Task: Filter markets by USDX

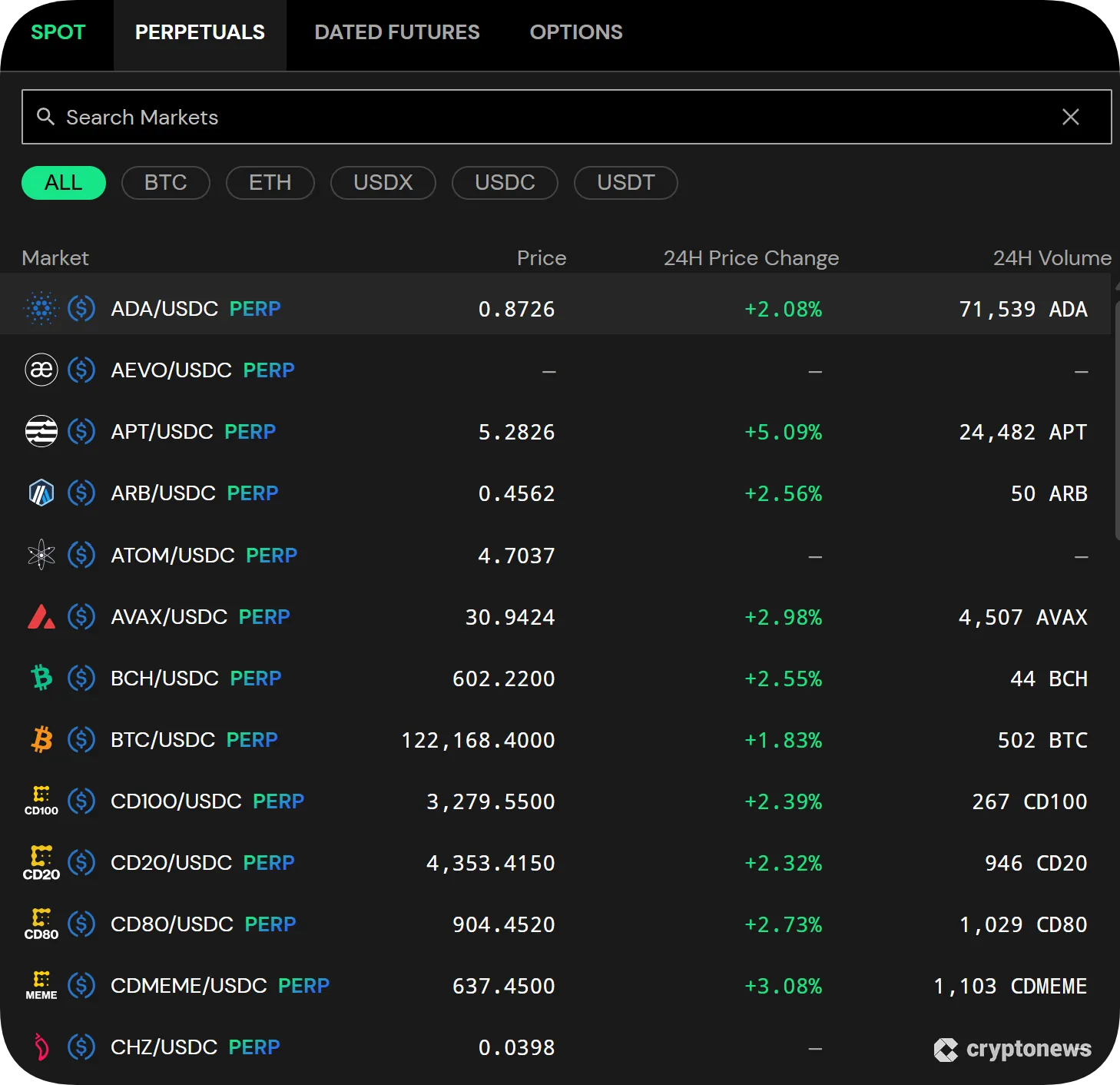Action: tap(383, 183)
